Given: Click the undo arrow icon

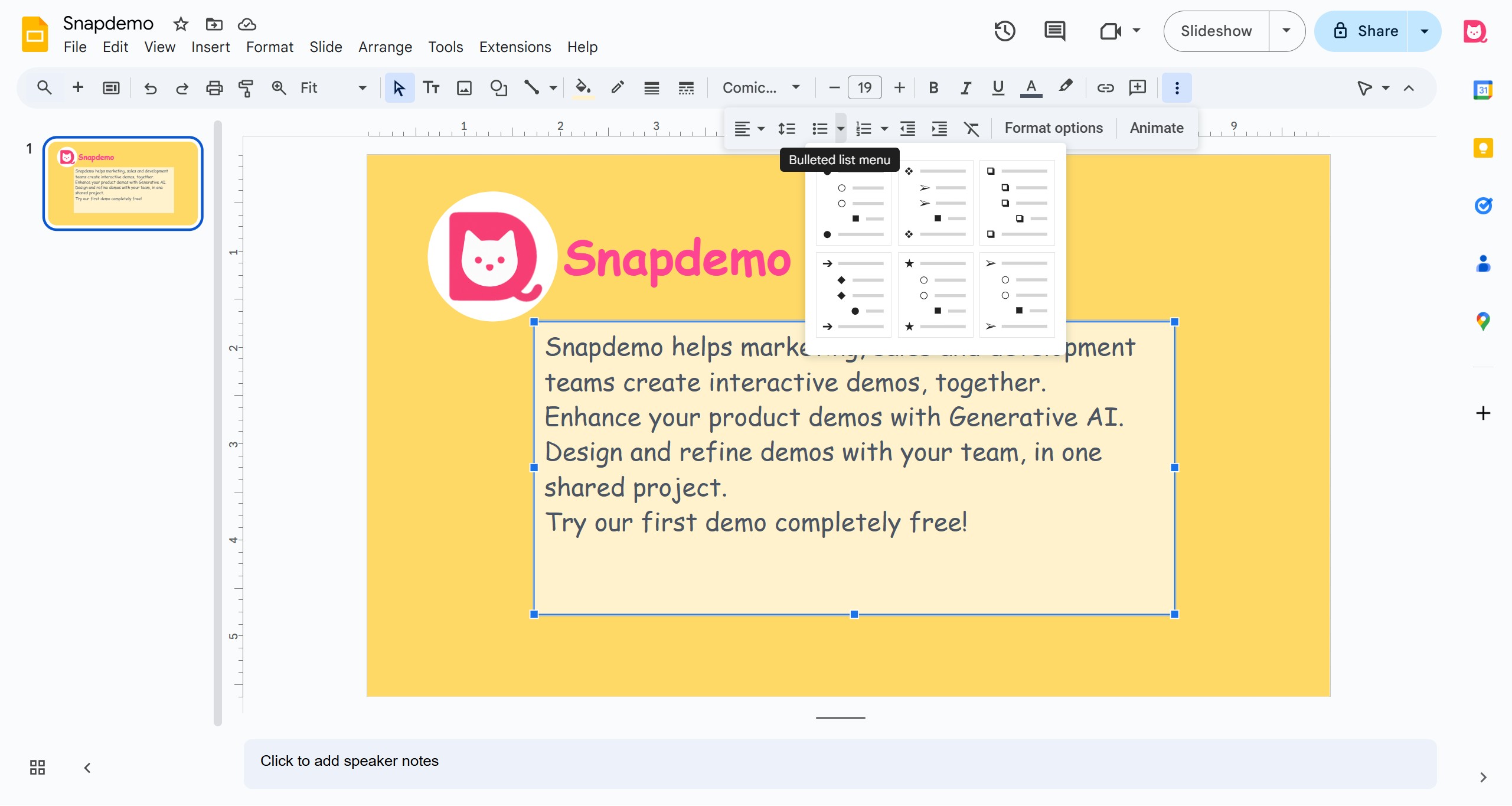Looking at the screenshot, I should (151, 88).
